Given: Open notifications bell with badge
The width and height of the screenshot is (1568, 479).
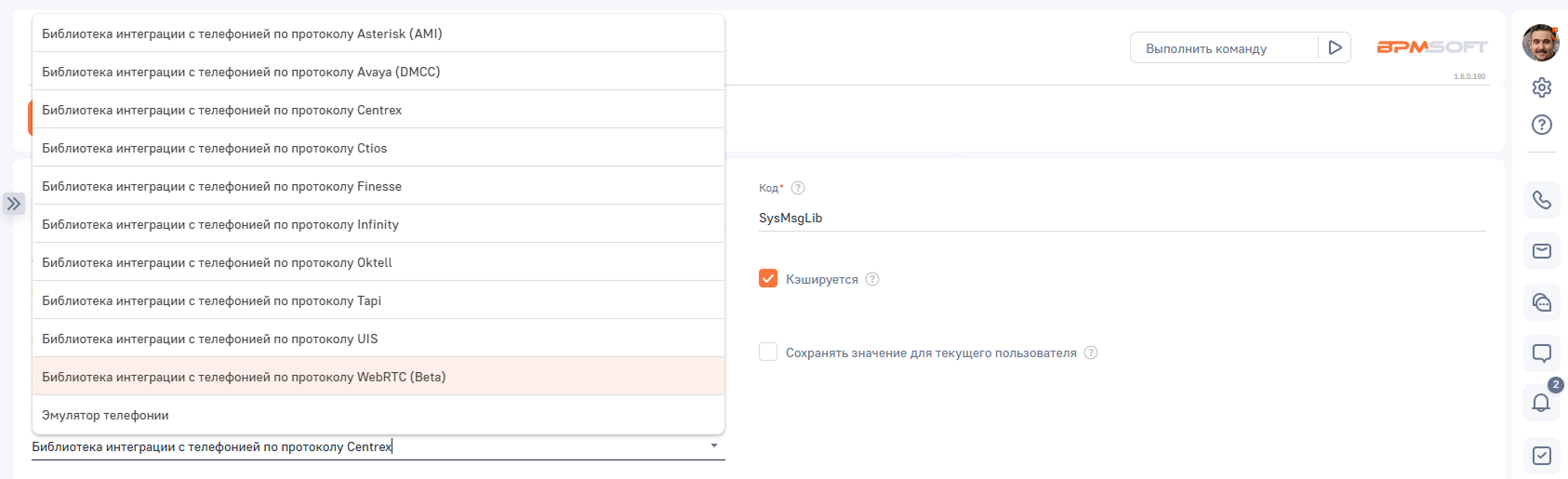Looking at the screenshot, I should tap(1541, 402).
